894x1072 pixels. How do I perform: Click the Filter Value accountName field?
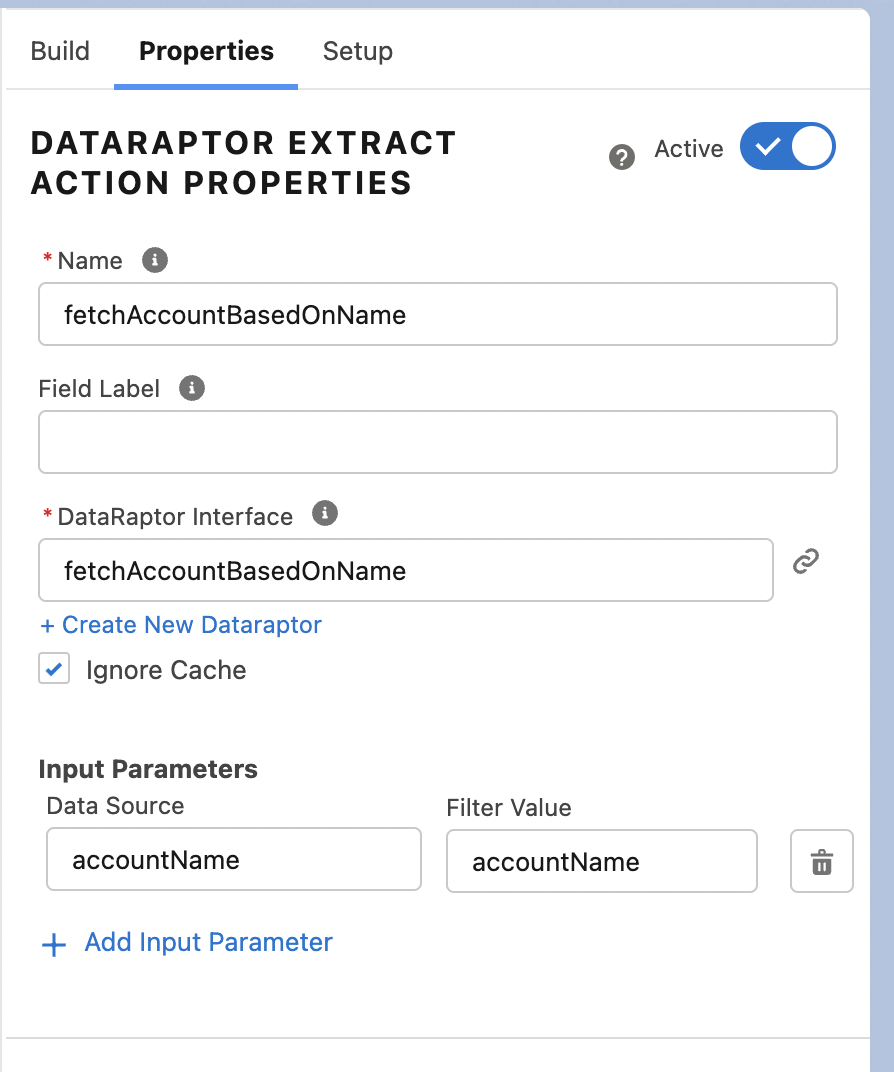tap(601, 861)
